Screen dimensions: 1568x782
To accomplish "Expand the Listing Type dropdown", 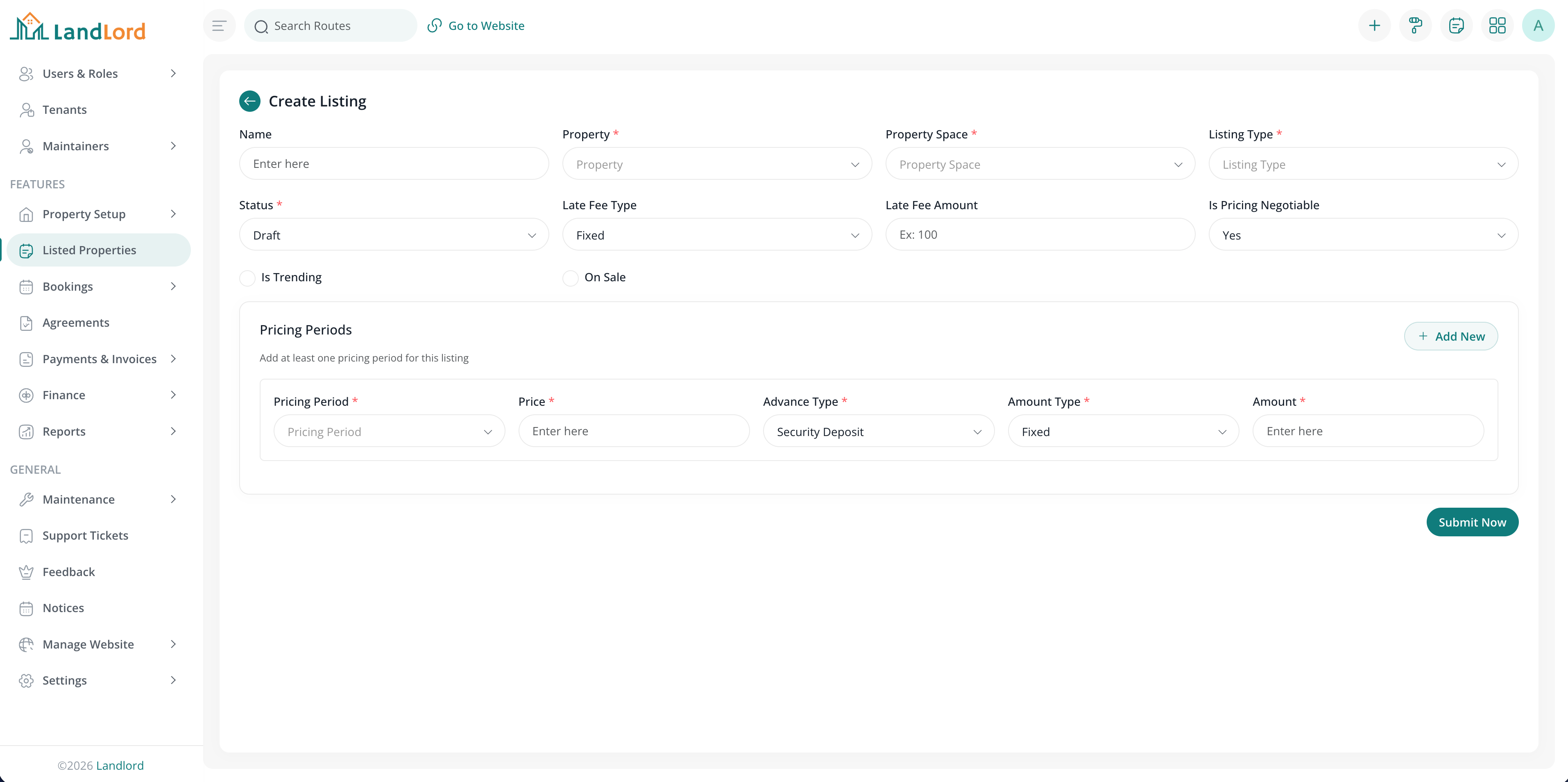I will 1362,164.
